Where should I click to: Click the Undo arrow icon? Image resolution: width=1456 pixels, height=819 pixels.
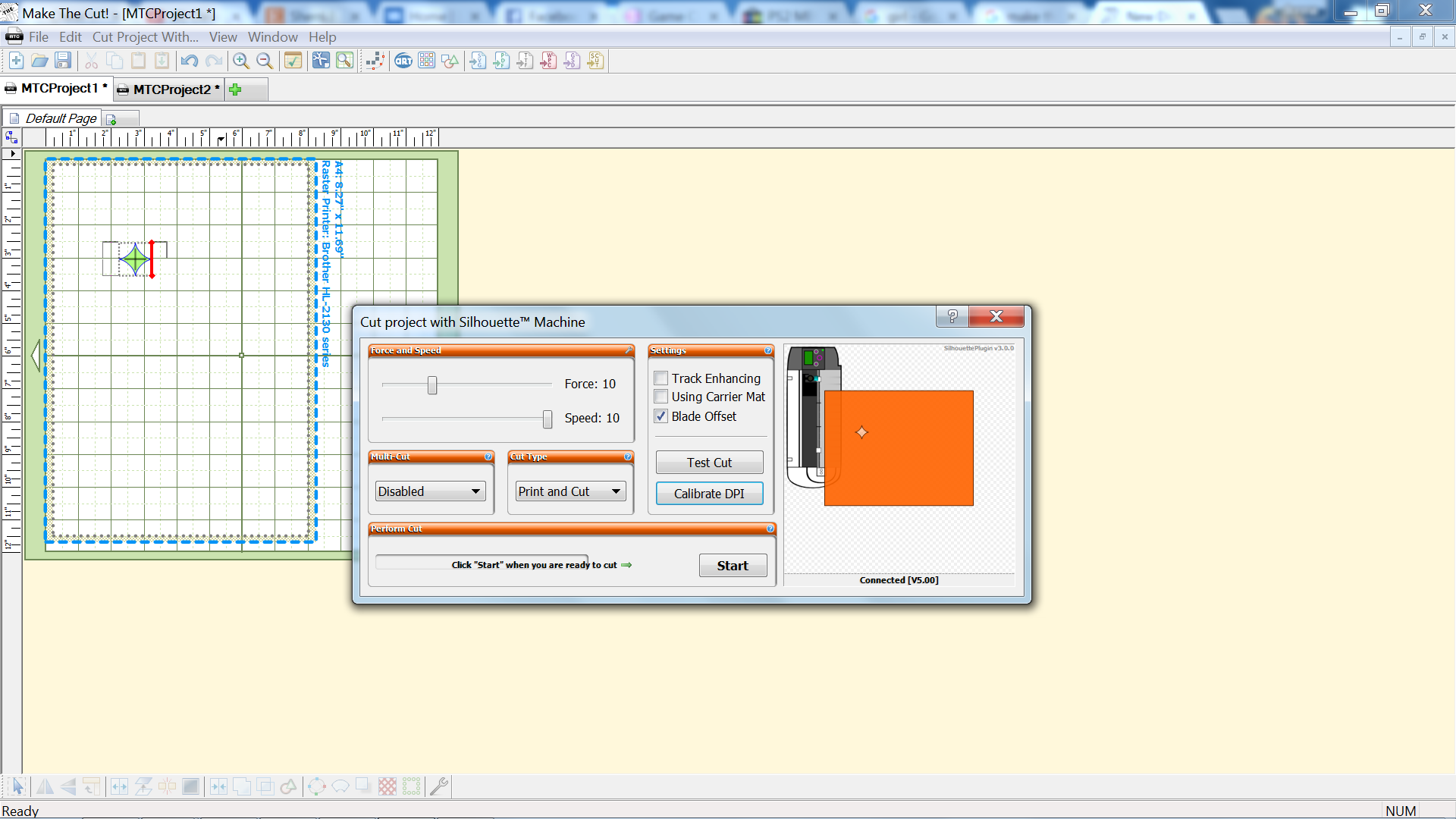pyautogui.click(x=190, y=61)
